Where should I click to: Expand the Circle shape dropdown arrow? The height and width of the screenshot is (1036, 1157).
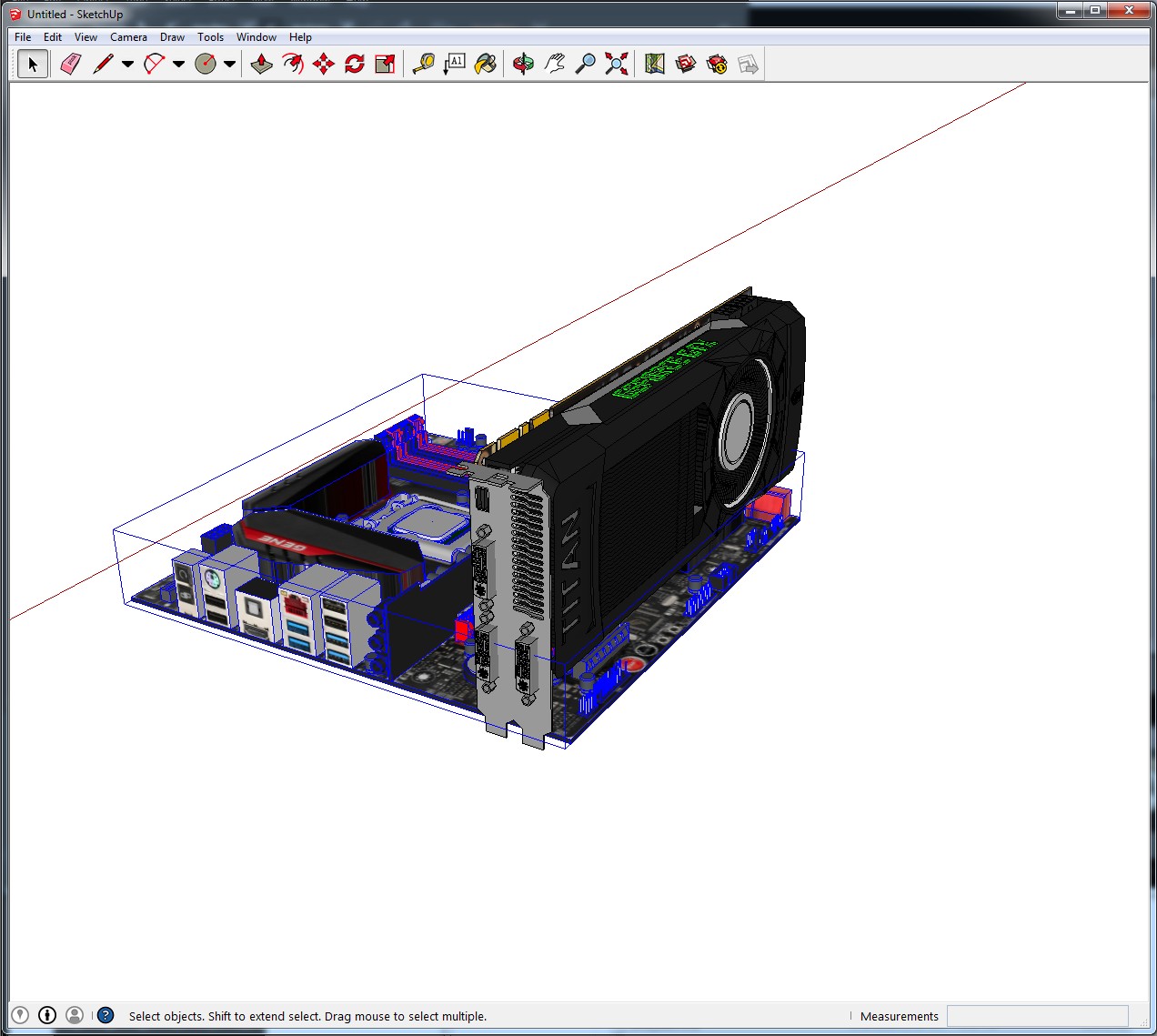point(229,64)
